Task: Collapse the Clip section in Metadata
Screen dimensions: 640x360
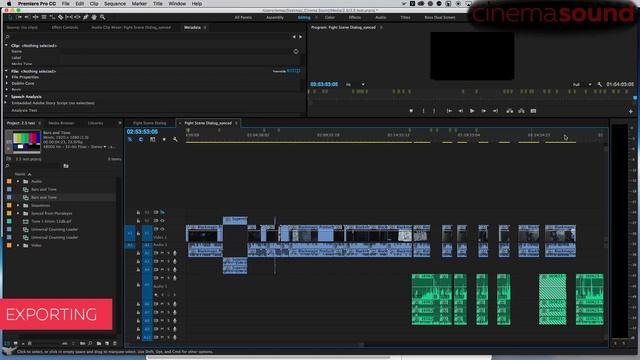Action: [6, 46]
